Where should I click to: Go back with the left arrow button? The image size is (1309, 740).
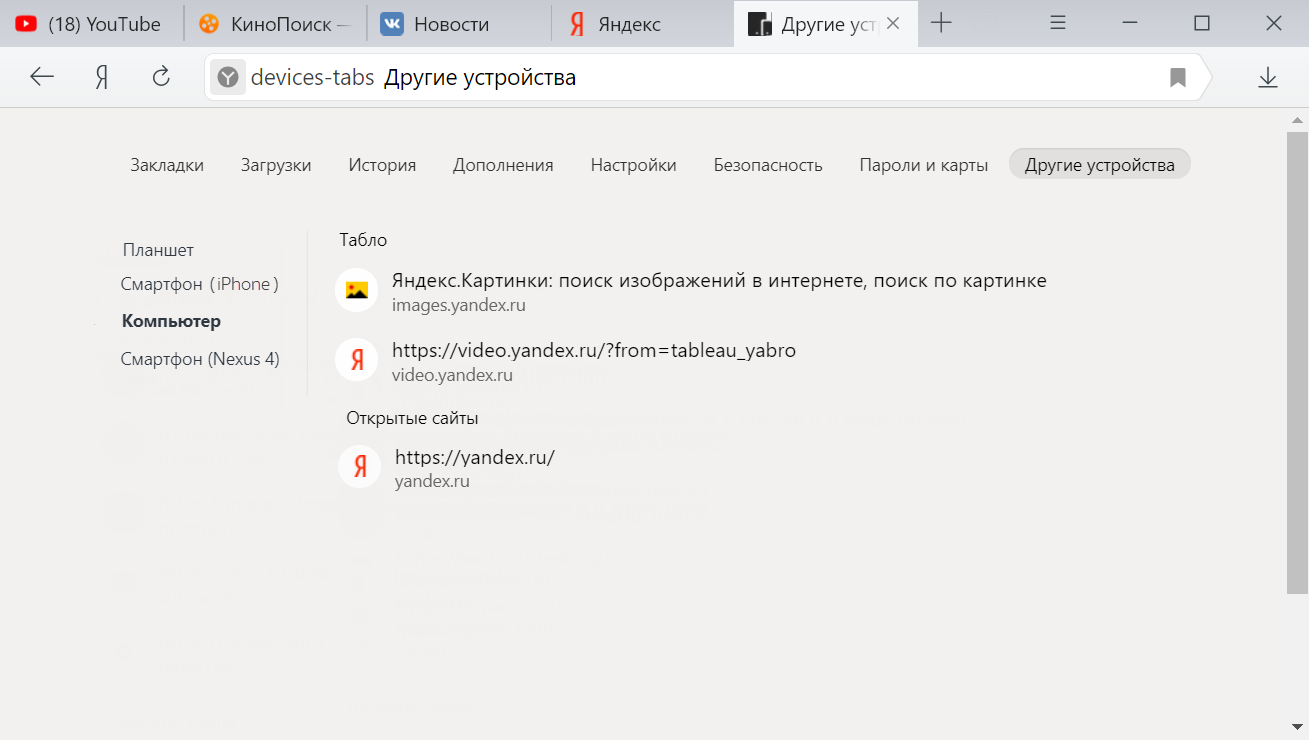42,77
